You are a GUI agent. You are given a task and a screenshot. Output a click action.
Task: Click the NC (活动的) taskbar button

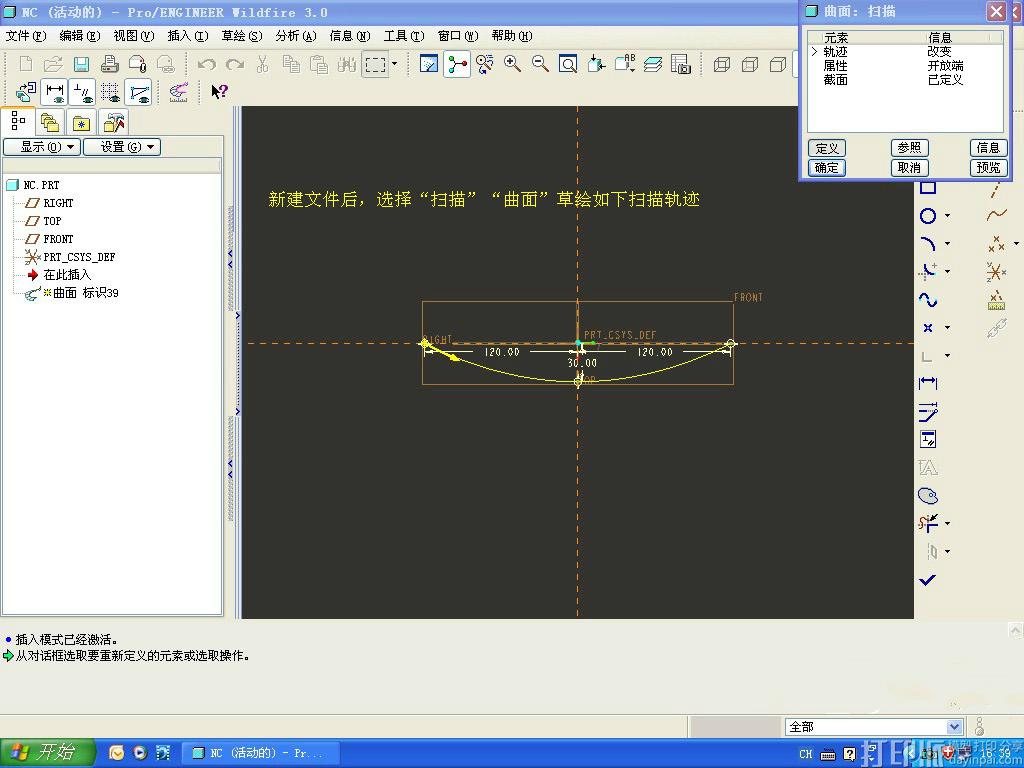pos(260,753)
